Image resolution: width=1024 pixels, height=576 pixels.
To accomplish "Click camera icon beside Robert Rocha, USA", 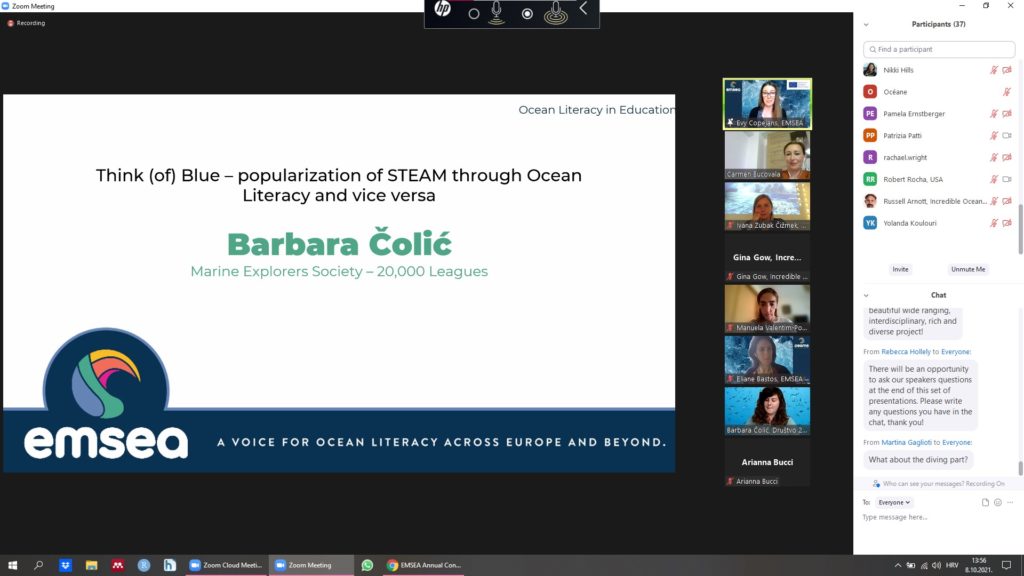I will (x=1007, y=180).
